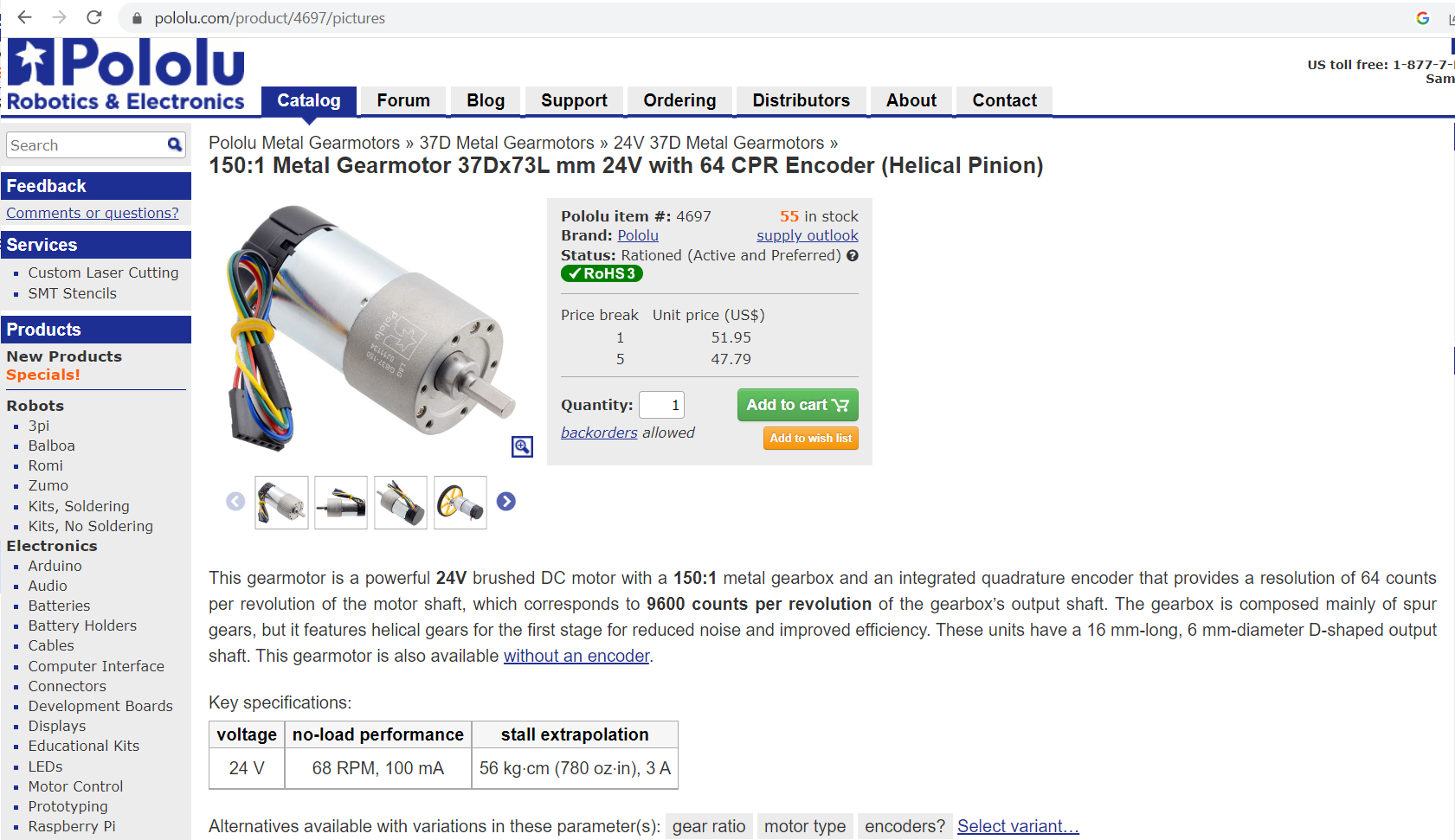
Task: Open the without an encoder link
Action: click(x=576, y=656)
